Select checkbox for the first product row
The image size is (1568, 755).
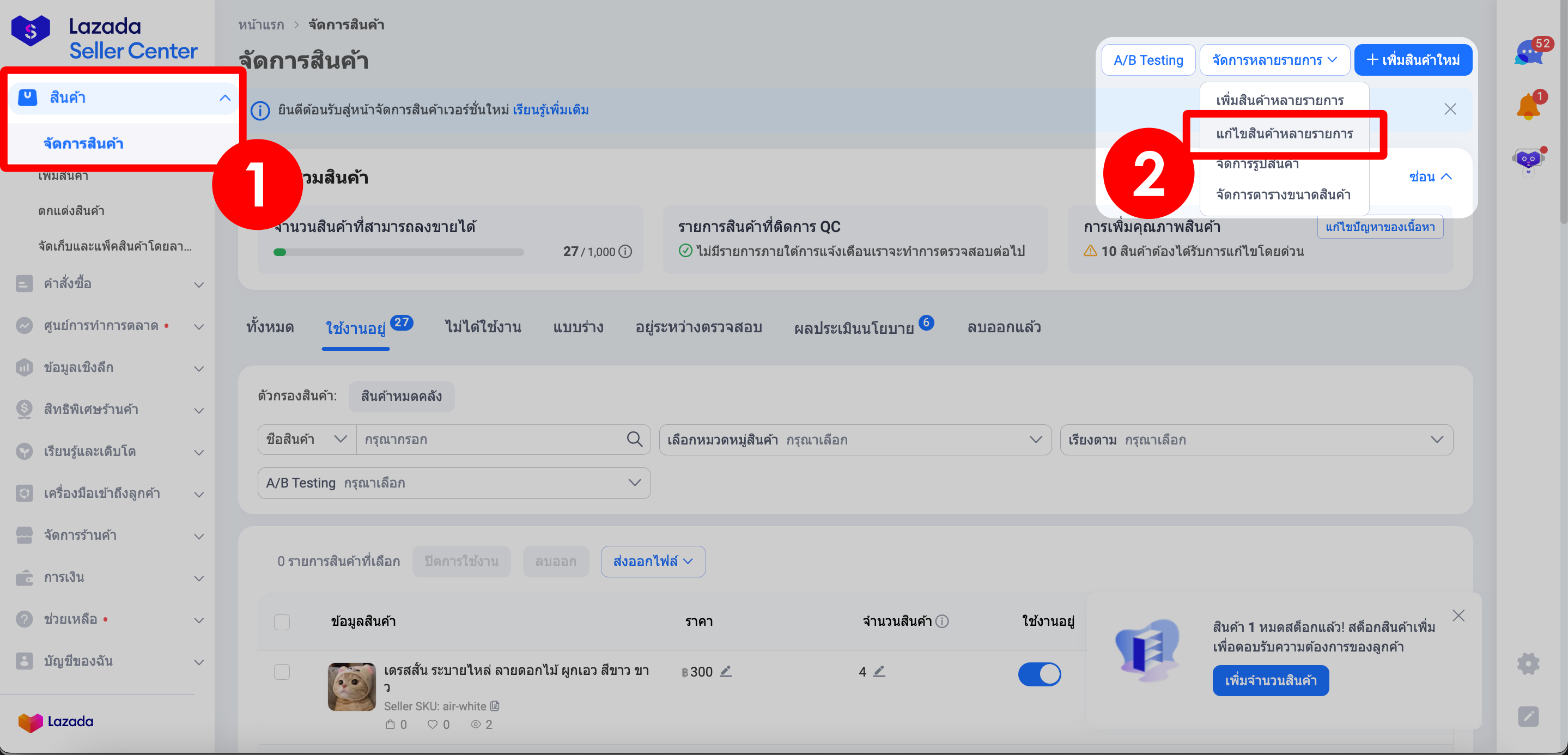click(x=282, y=672)
